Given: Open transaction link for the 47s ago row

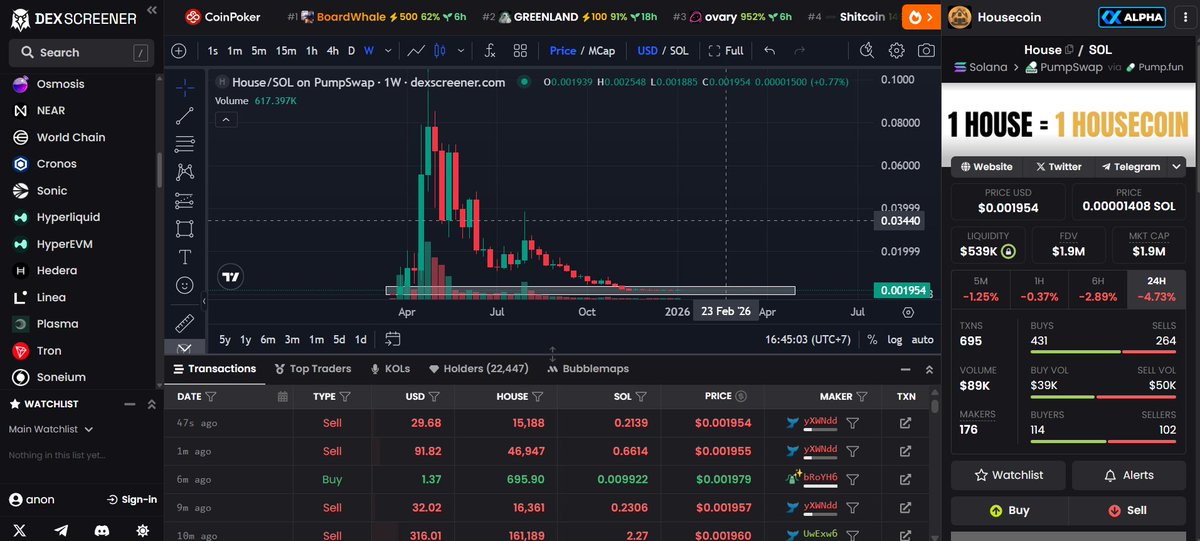Looking at the screenshot, I should (905, 423).
